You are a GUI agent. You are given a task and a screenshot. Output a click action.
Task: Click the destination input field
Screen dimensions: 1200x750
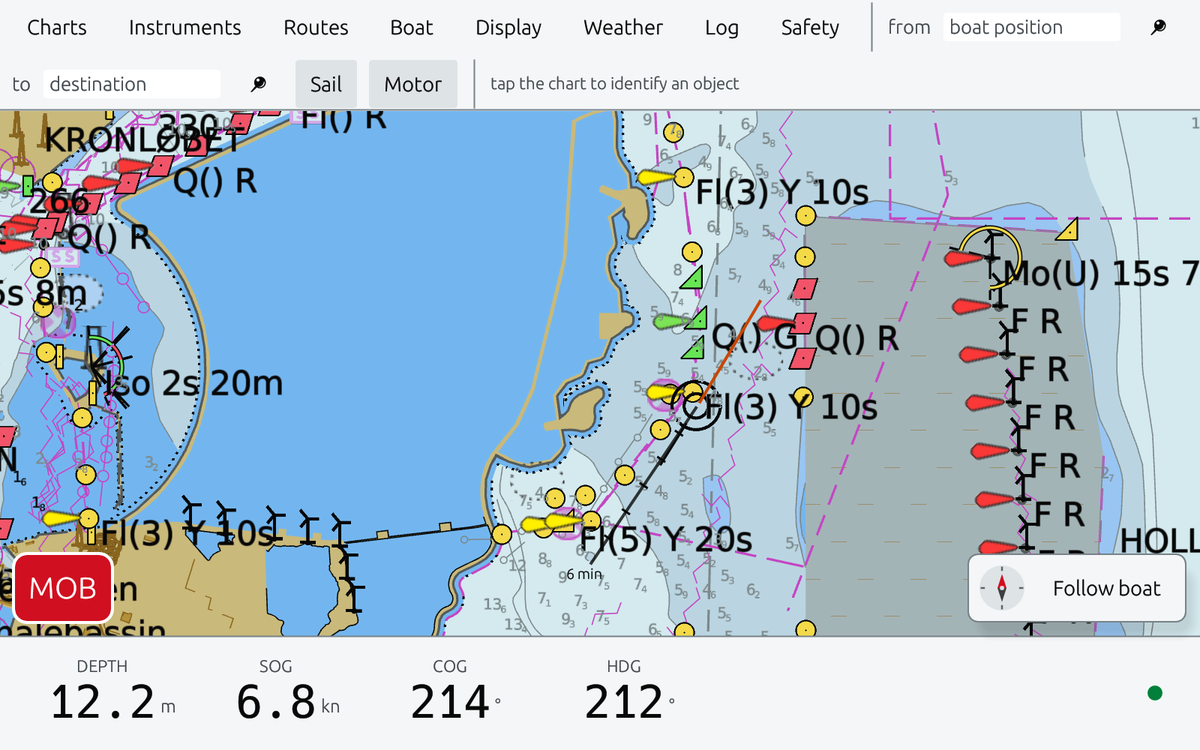click(132, 84)
